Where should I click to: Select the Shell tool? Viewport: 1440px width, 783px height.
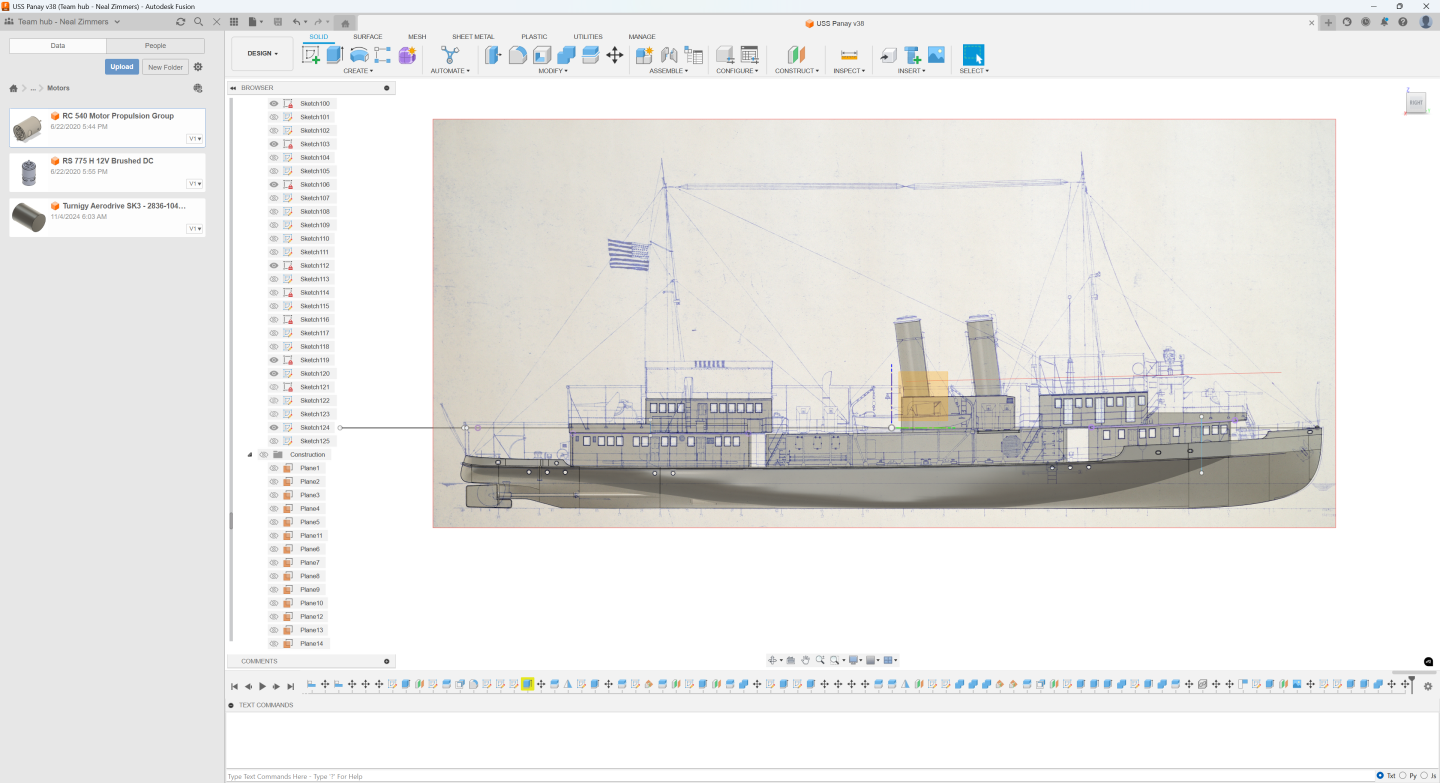(542, 55)
